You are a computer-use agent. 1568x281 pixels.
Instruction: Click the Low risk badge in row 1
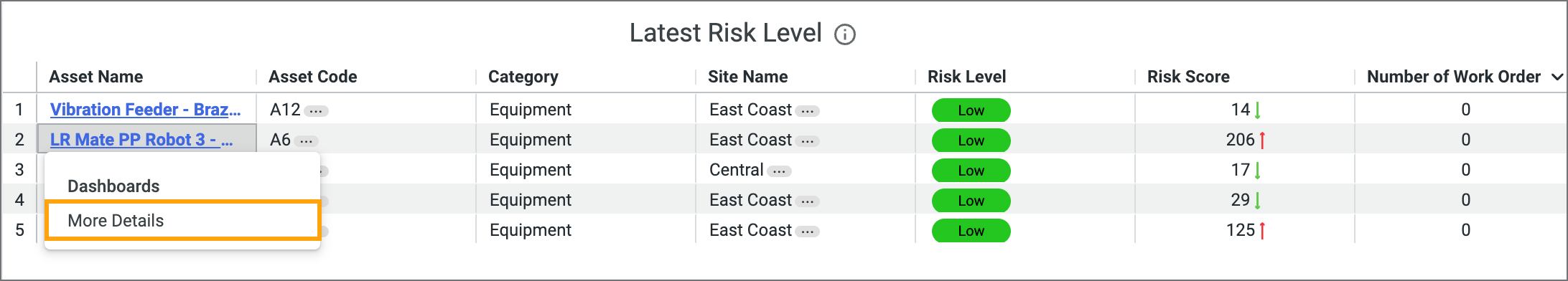point(971,110)
